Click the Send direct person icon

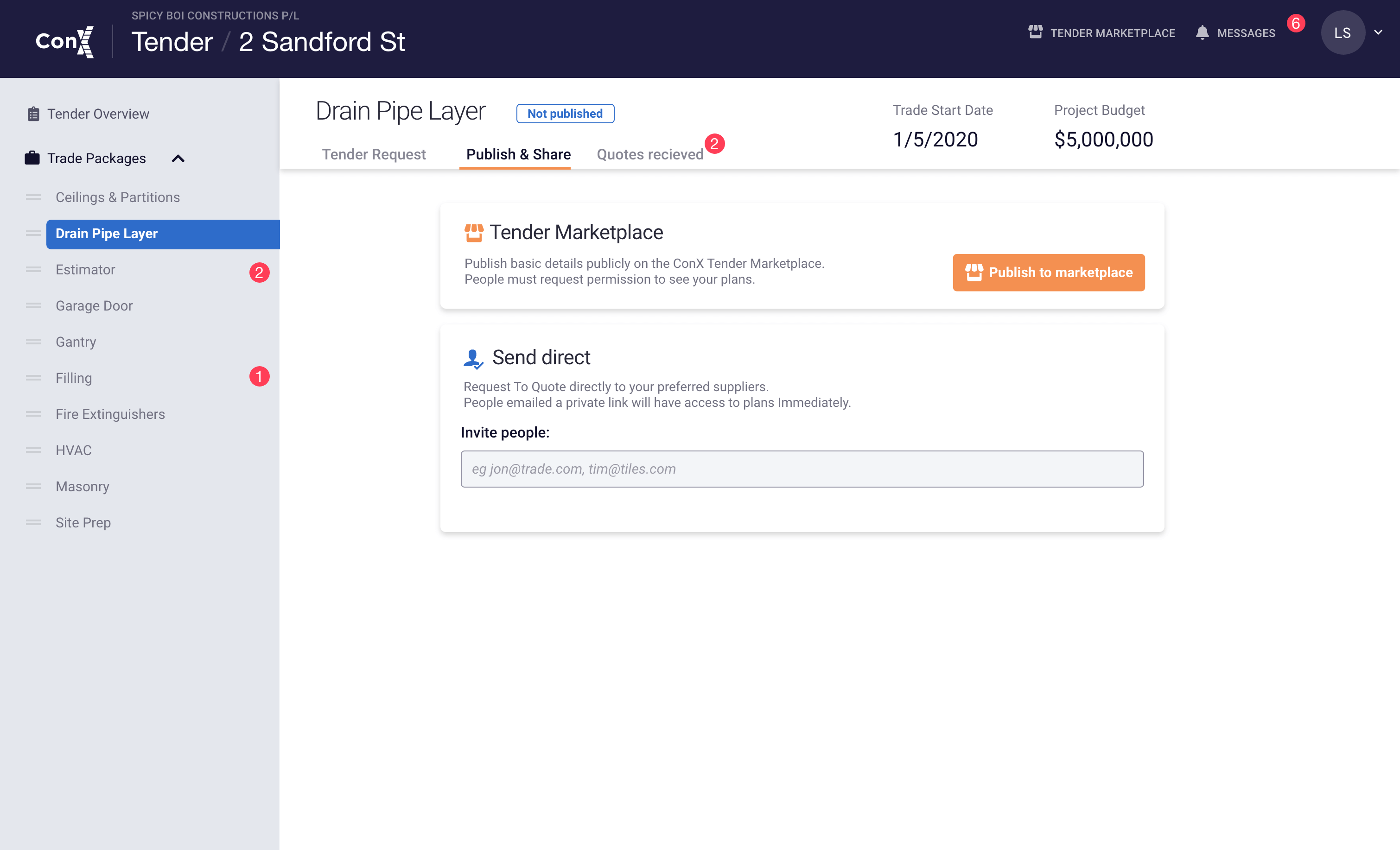[x=473, y=359]
